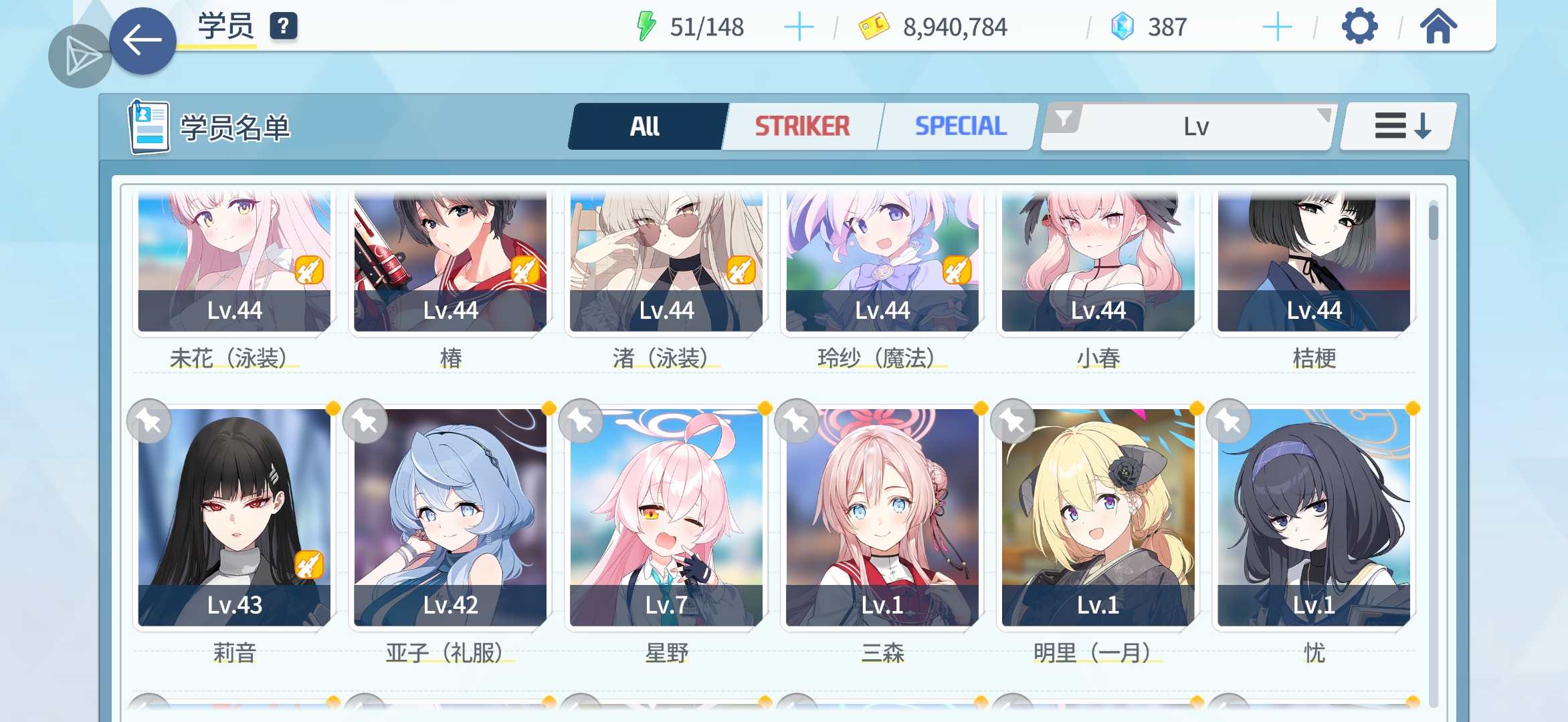The height and width of the screenshot is (722, 1568).
Task: Go back with the arrow button
Action: [x=142, y=41]
